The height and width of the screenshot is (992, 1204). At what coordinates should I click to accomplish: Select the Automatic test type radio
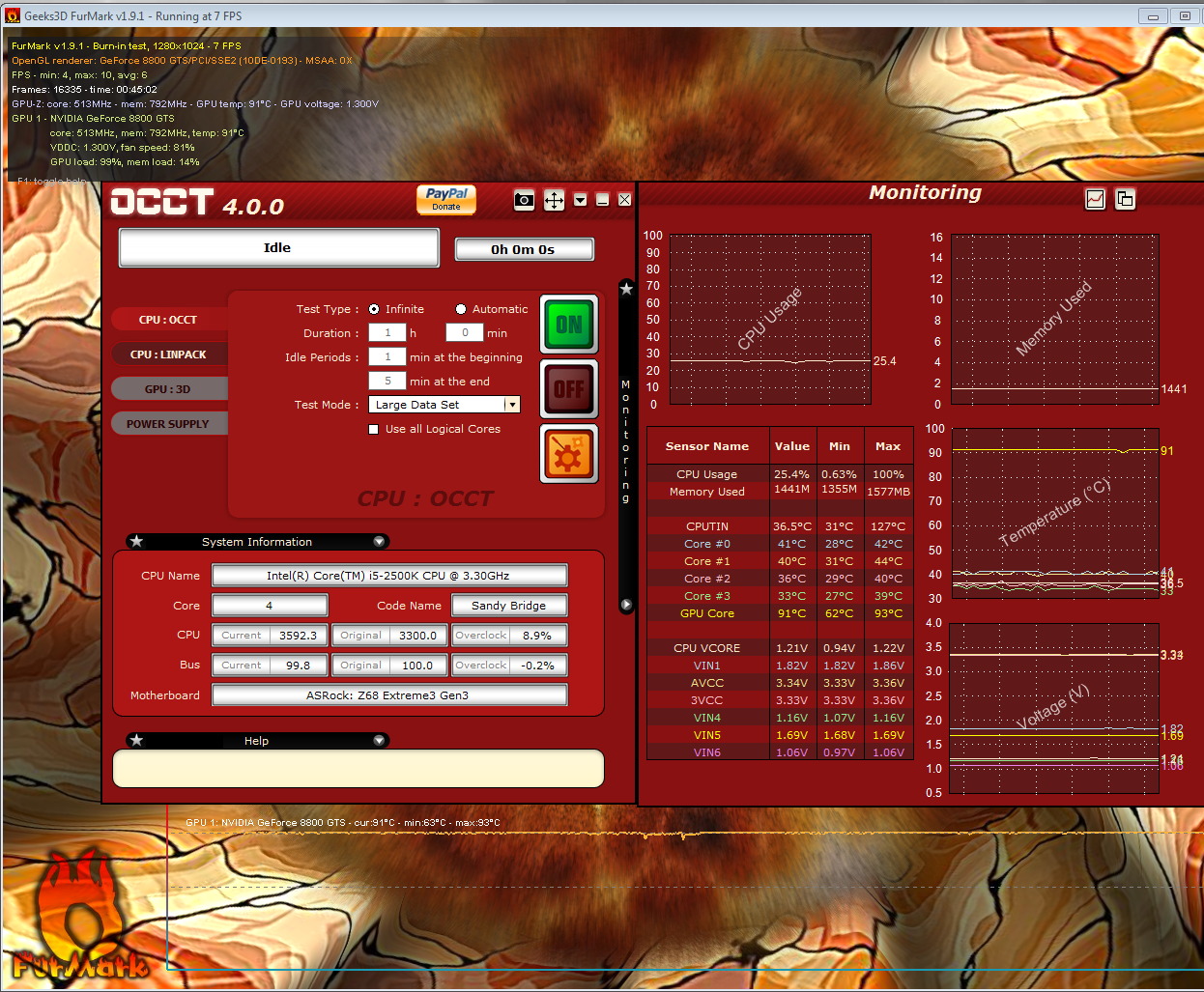pyautogui.click(x=461, y=309)
